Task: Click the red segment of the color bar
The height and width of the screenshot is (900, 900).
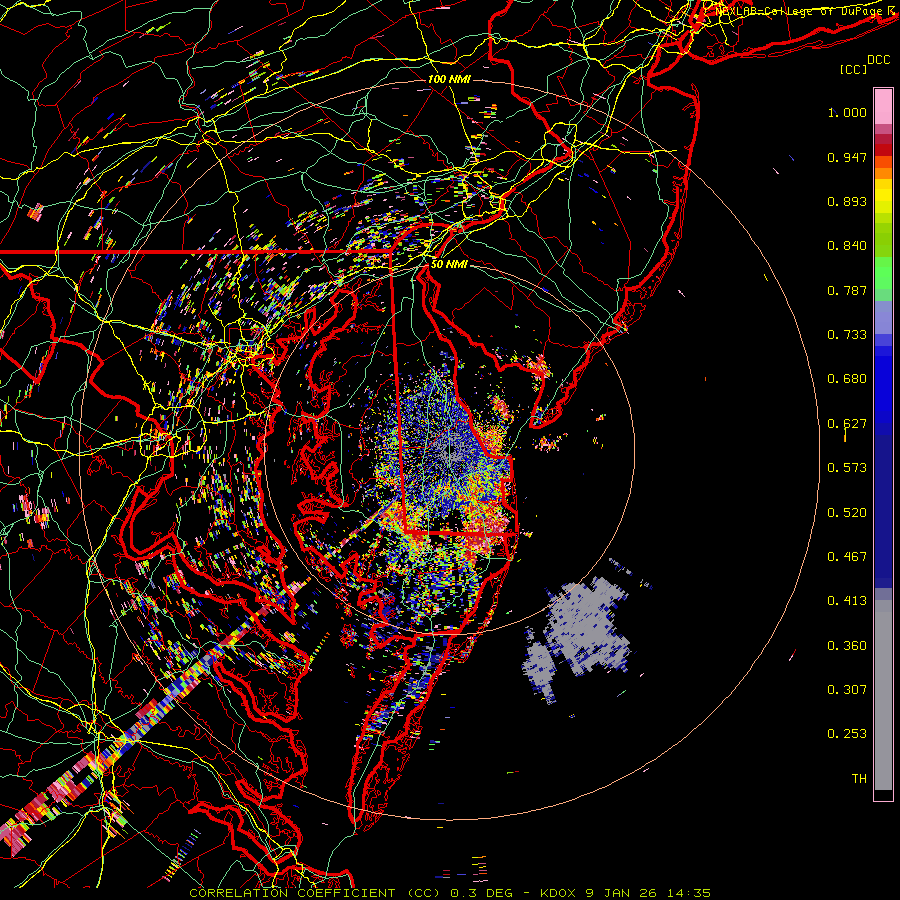Action: coord(883,149)
